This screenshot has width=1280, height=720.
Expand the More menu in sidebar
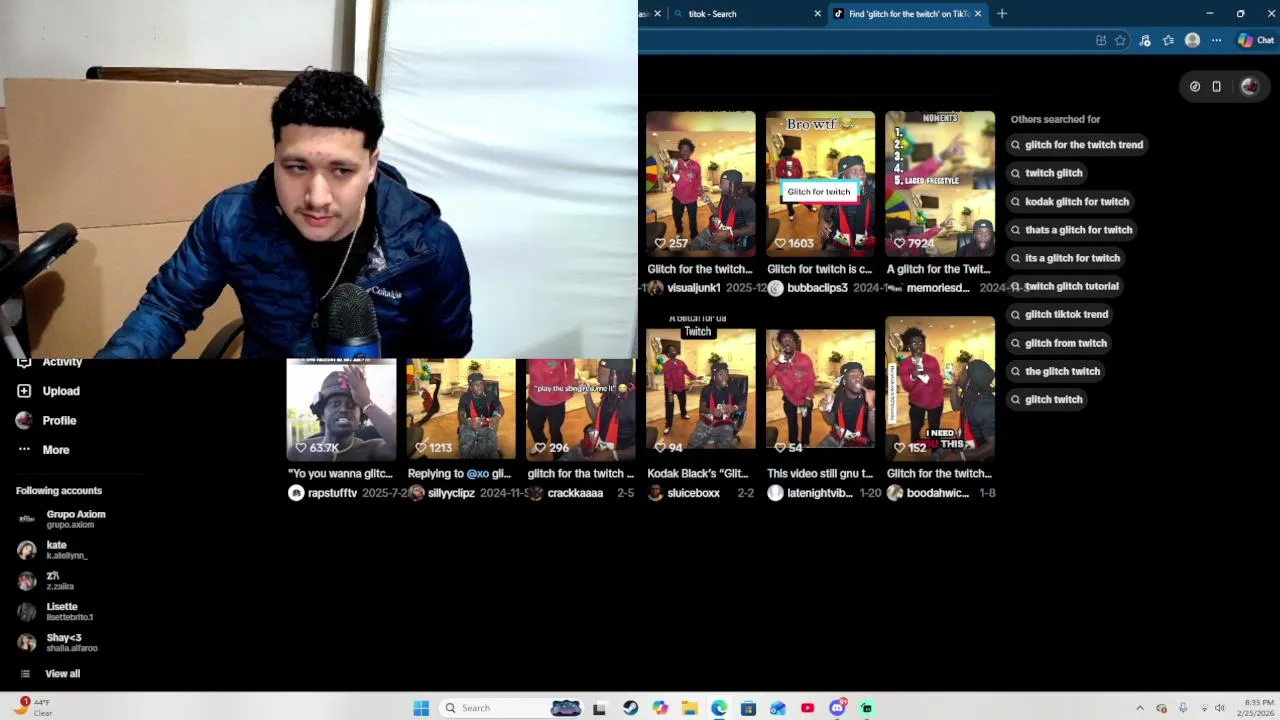click(43, 450)
